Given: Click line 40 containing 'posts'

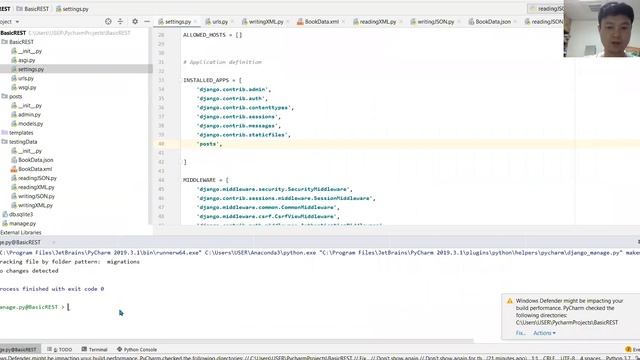Looking at the screenshot, I should coord(397,144).
